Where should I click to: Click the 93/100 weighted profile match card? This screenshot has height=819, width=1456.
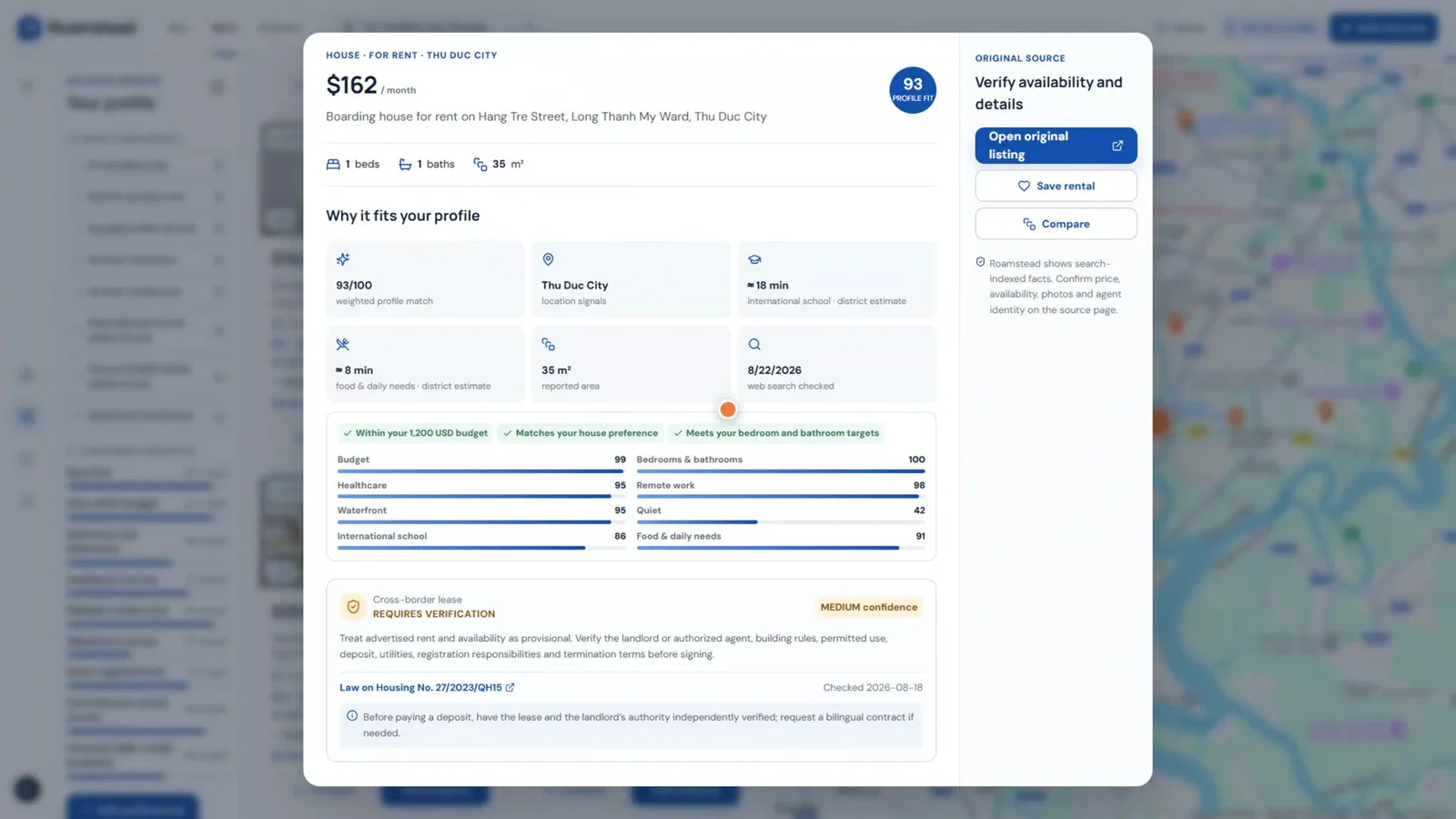tap(425, 279)
